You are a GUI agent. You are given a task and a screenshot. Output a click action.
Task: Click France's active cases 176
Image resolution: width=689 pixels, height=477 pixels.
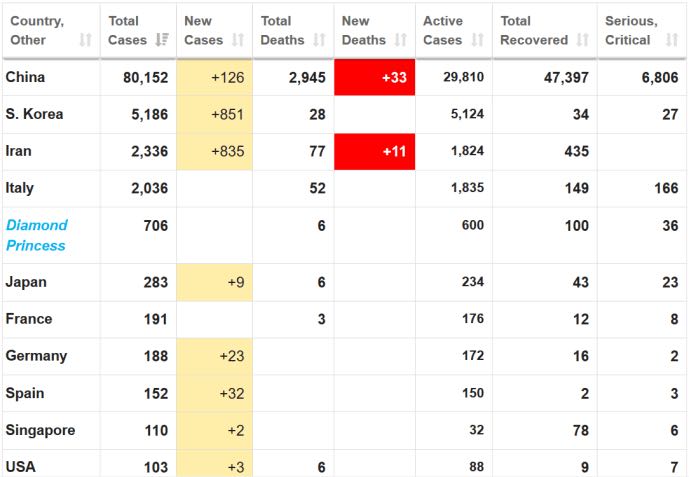473,319
